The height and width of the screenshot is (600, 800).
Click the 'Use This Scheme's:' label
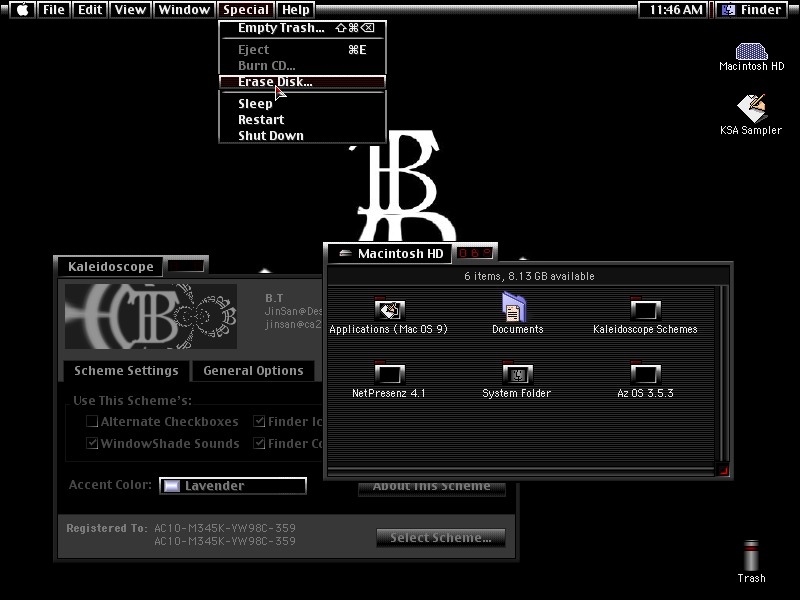pyautogui.click(x=133, y=401)
